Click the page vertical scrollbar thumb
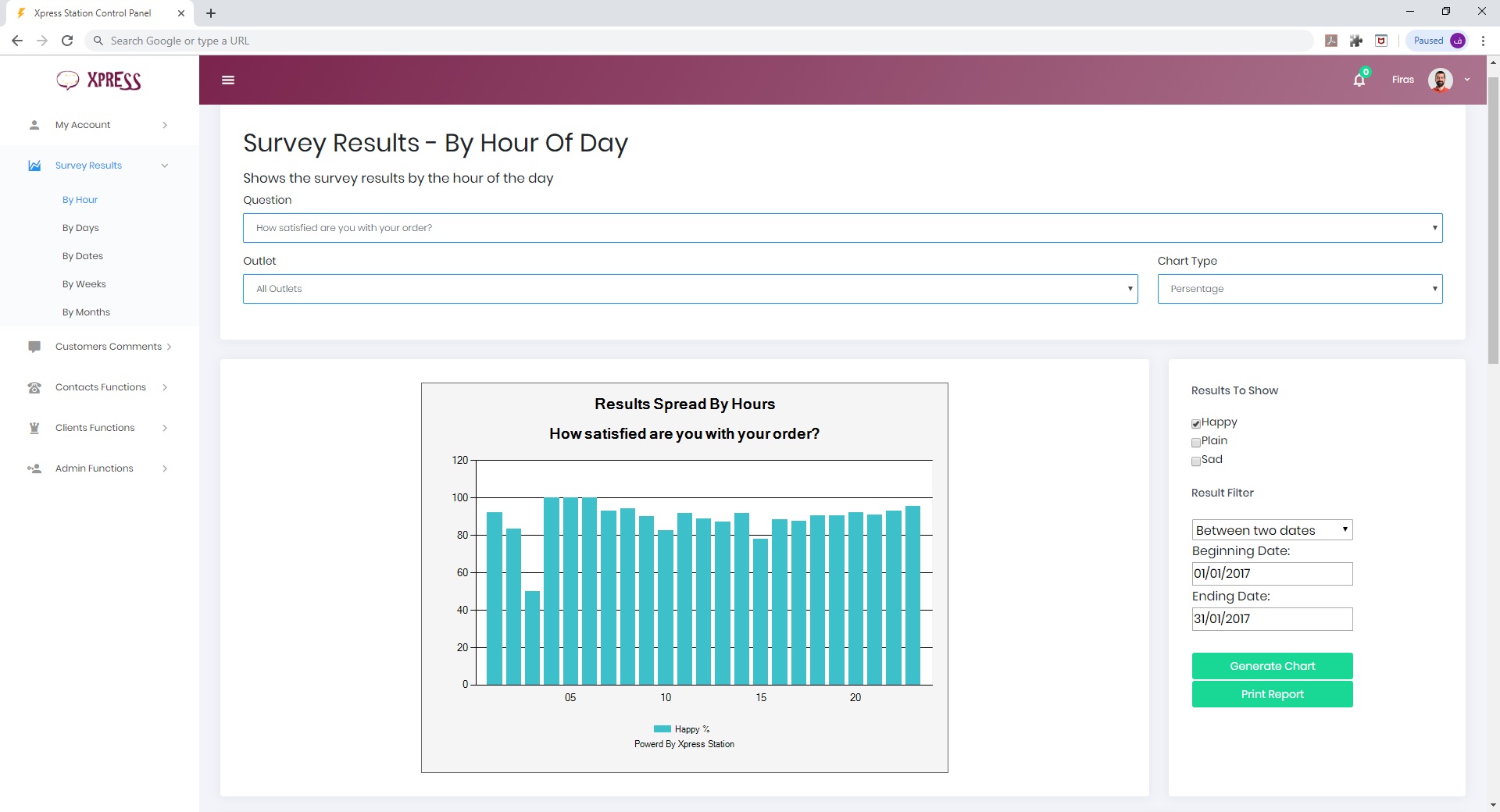The width and height of the screenshot is (1500, 812). pyautogui.click(x=1493, y=220)
